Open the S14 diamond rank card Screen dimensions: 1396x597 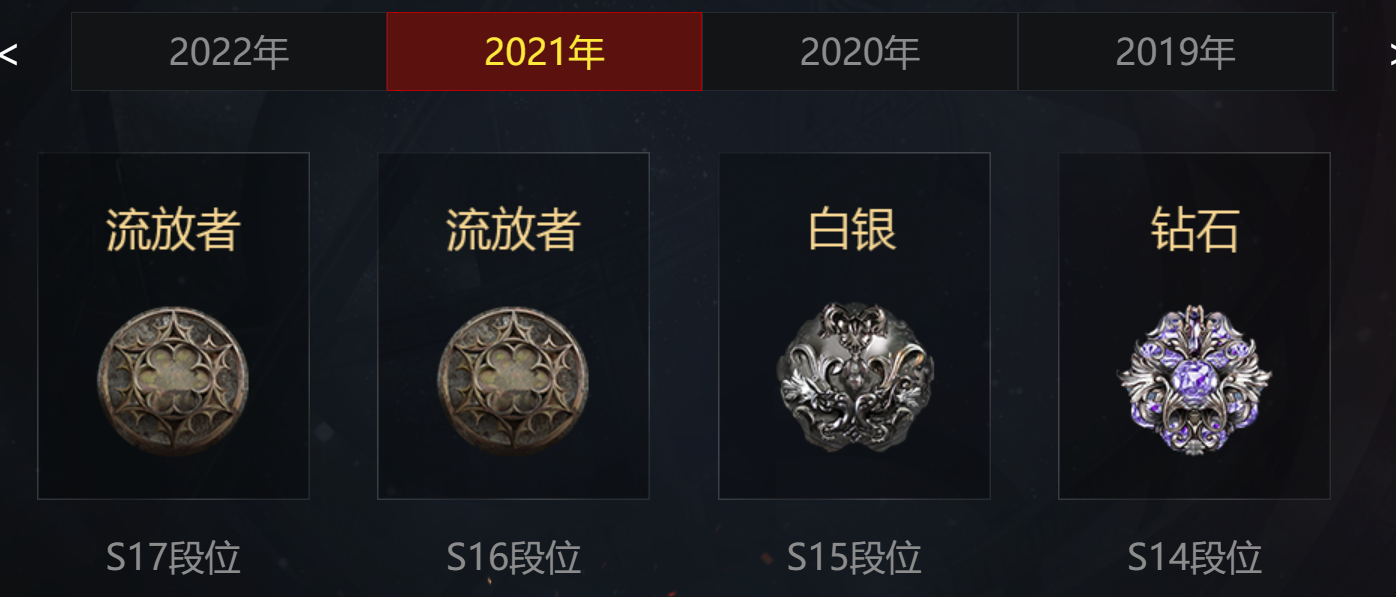(x=1194, y=326)
